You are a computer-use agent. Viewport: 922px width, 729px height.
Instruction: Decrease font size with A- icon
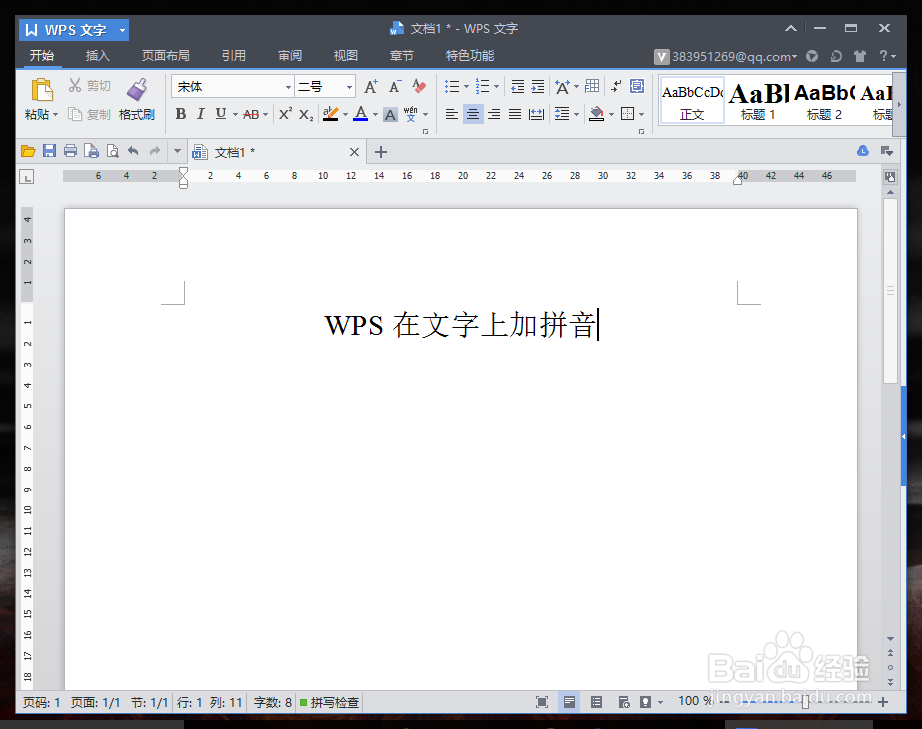coord(395,87)
